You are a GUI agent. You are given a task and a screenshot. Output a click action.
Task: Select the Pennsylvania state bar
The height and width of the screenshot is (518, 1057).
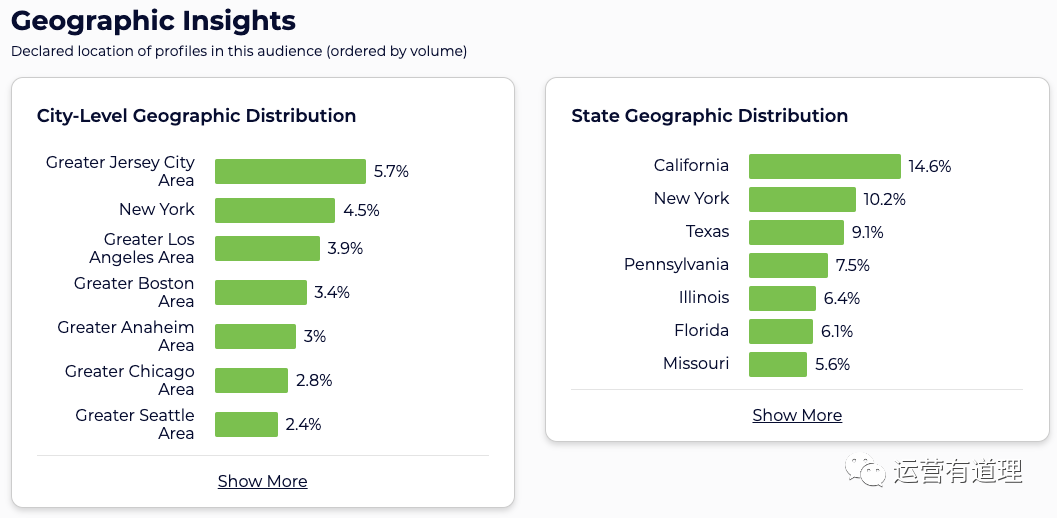click(x=788, y=265)
